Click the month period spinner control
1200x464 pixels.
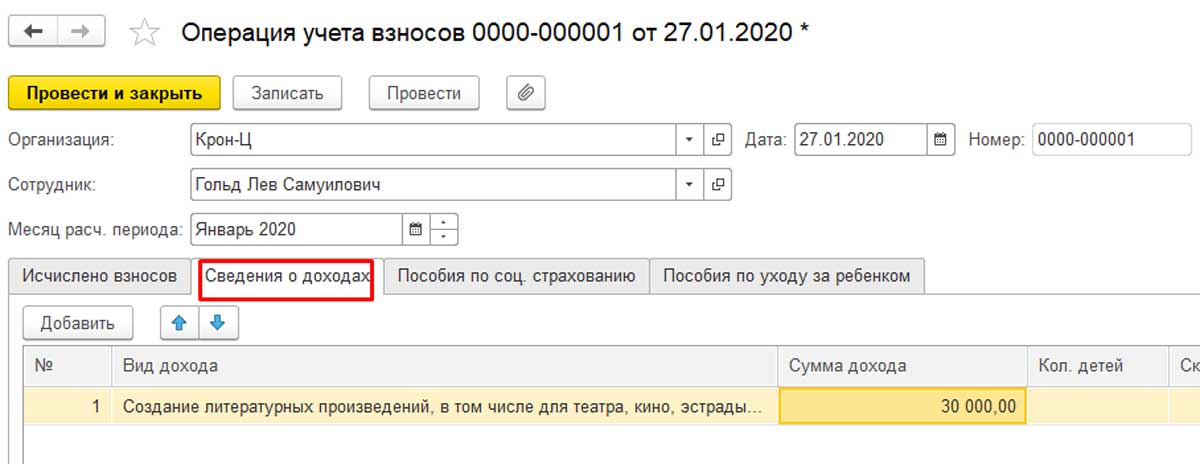click(x=445, y=229)
